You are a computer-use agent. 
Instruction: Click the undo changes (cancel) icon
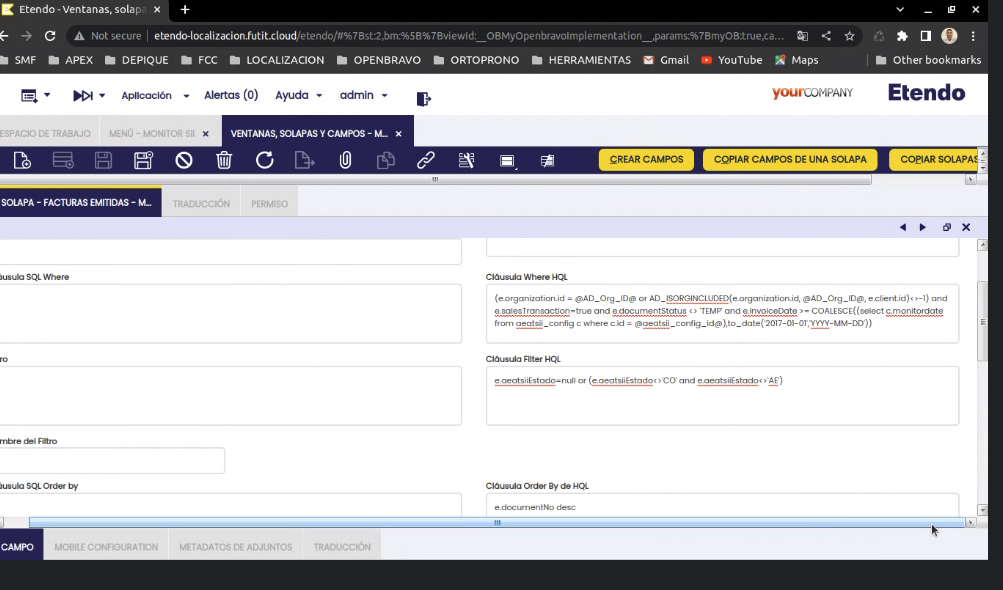click(x=184, y=160)
